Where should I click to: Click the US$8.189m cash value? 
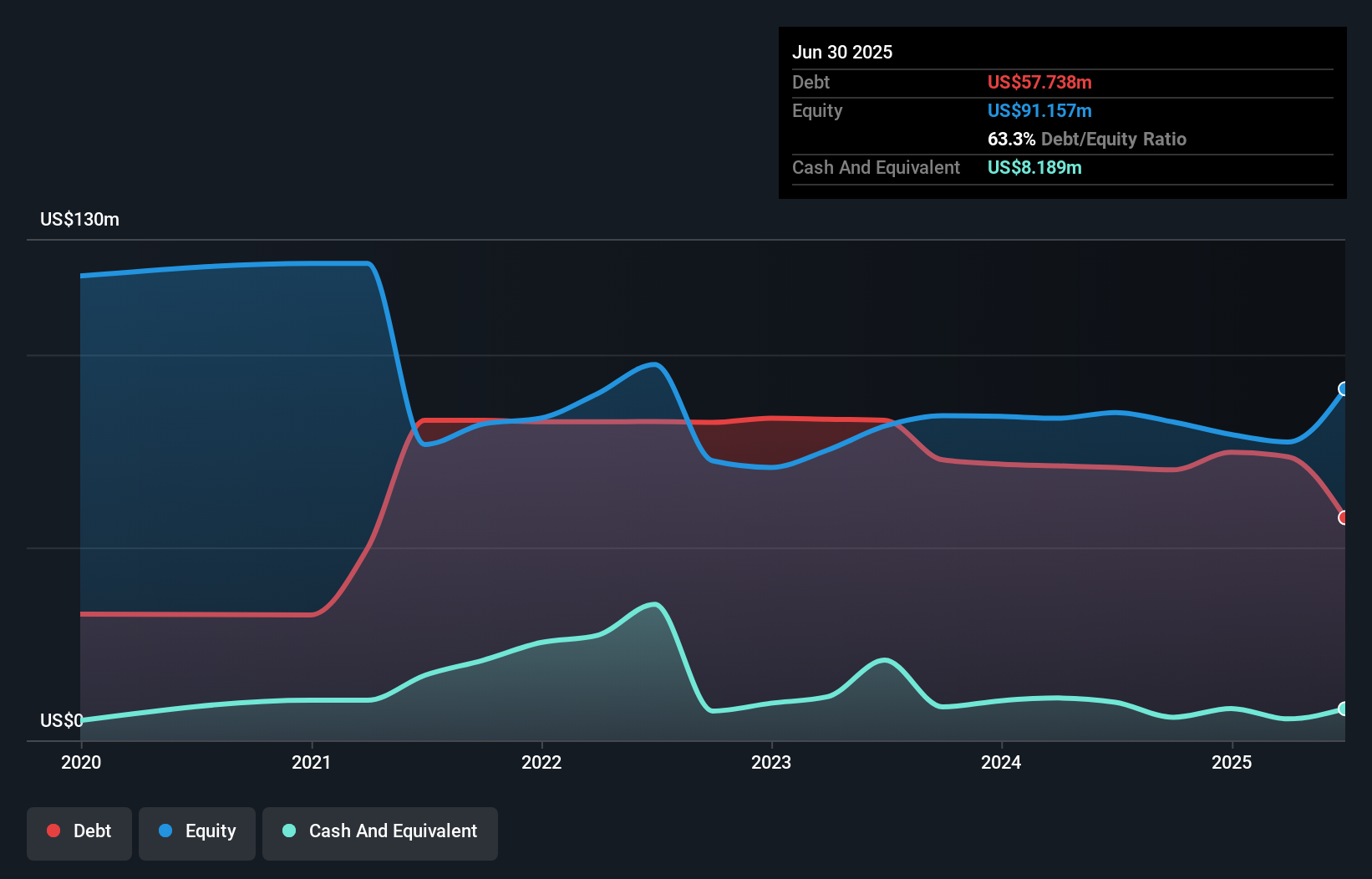pos(1034,167)
